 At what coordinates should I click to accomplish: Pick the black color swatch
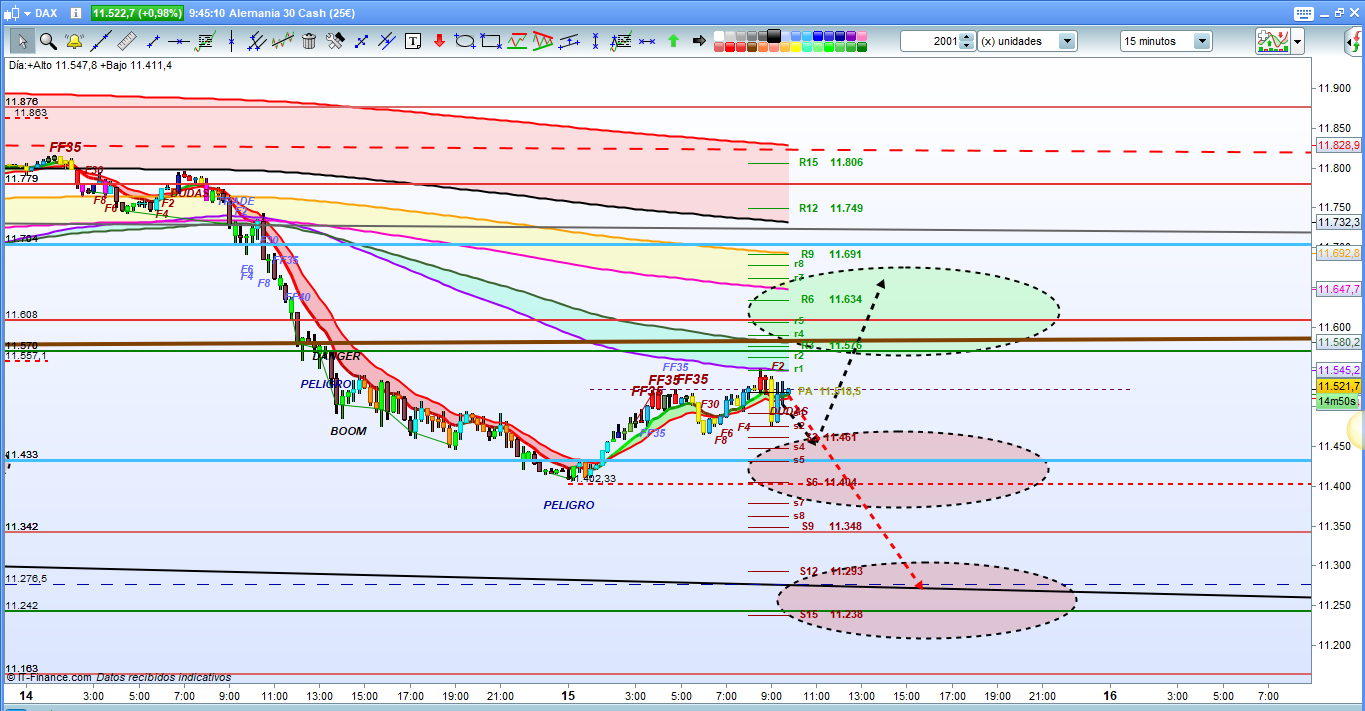(x=775, y=35)
